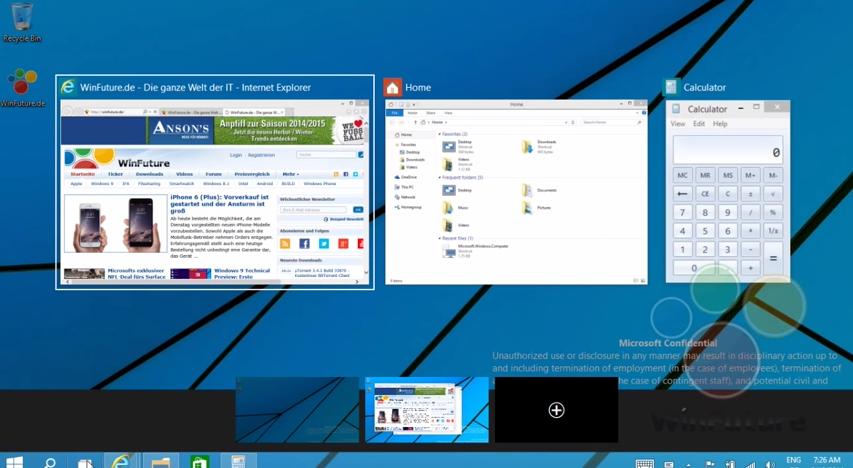
Task: Click the percent key in Calculator
Action: 772,212
